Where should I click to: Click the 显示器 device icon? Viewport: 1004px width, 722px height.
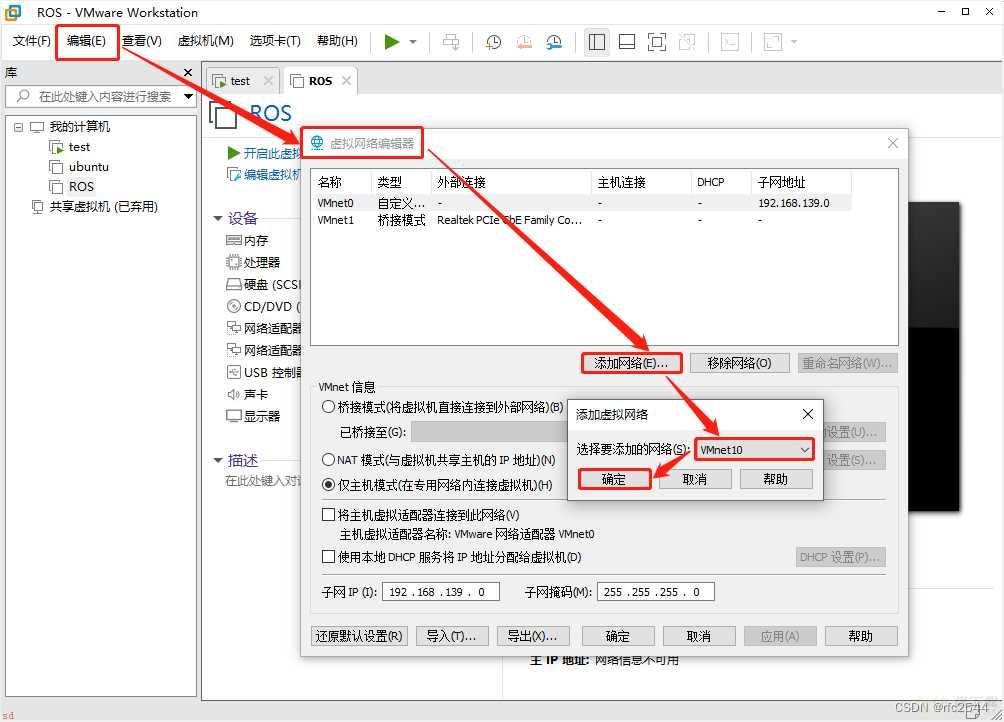(234, 416)
